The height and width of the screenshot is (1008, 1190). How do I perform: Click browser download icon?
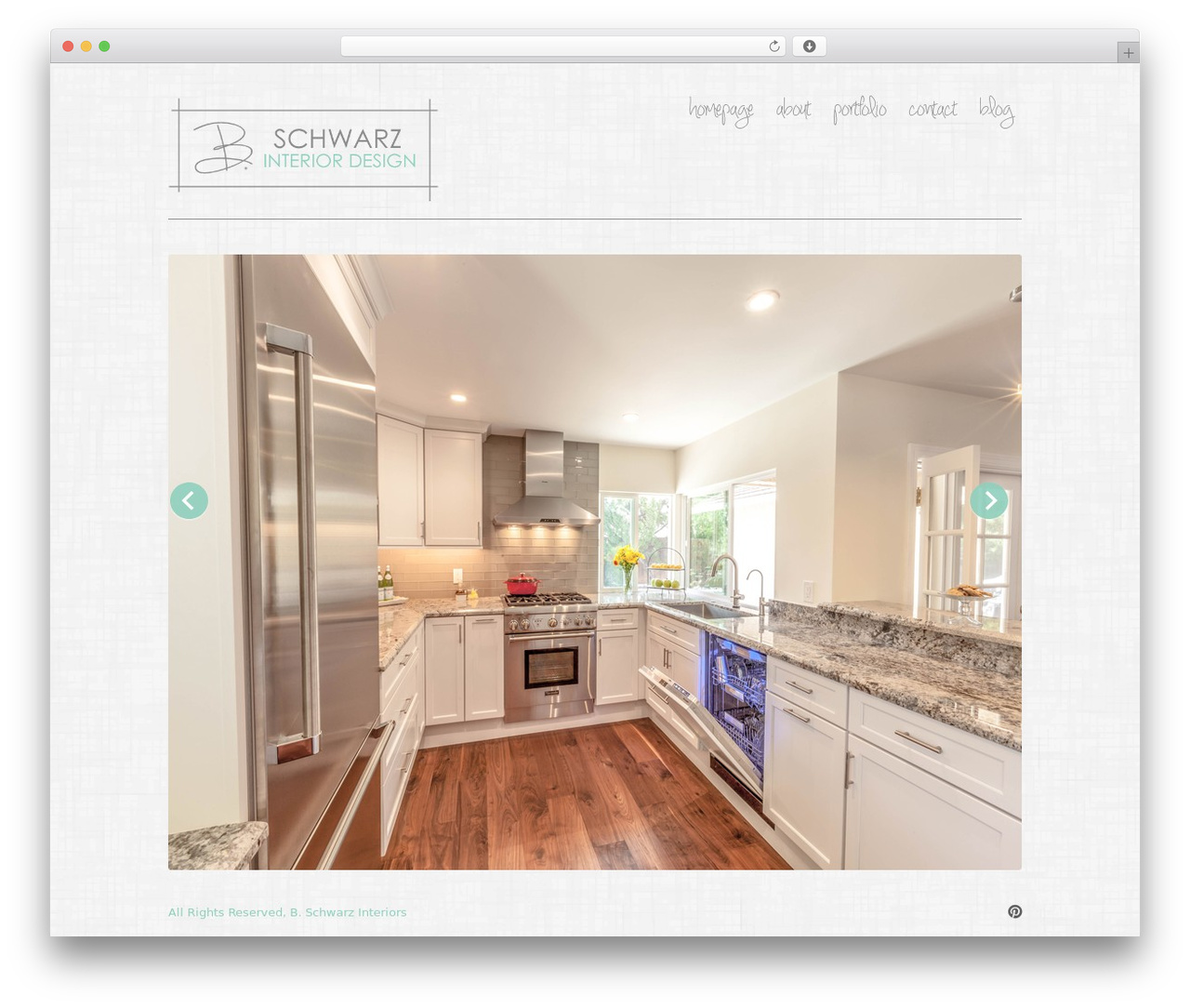(809, 46)
